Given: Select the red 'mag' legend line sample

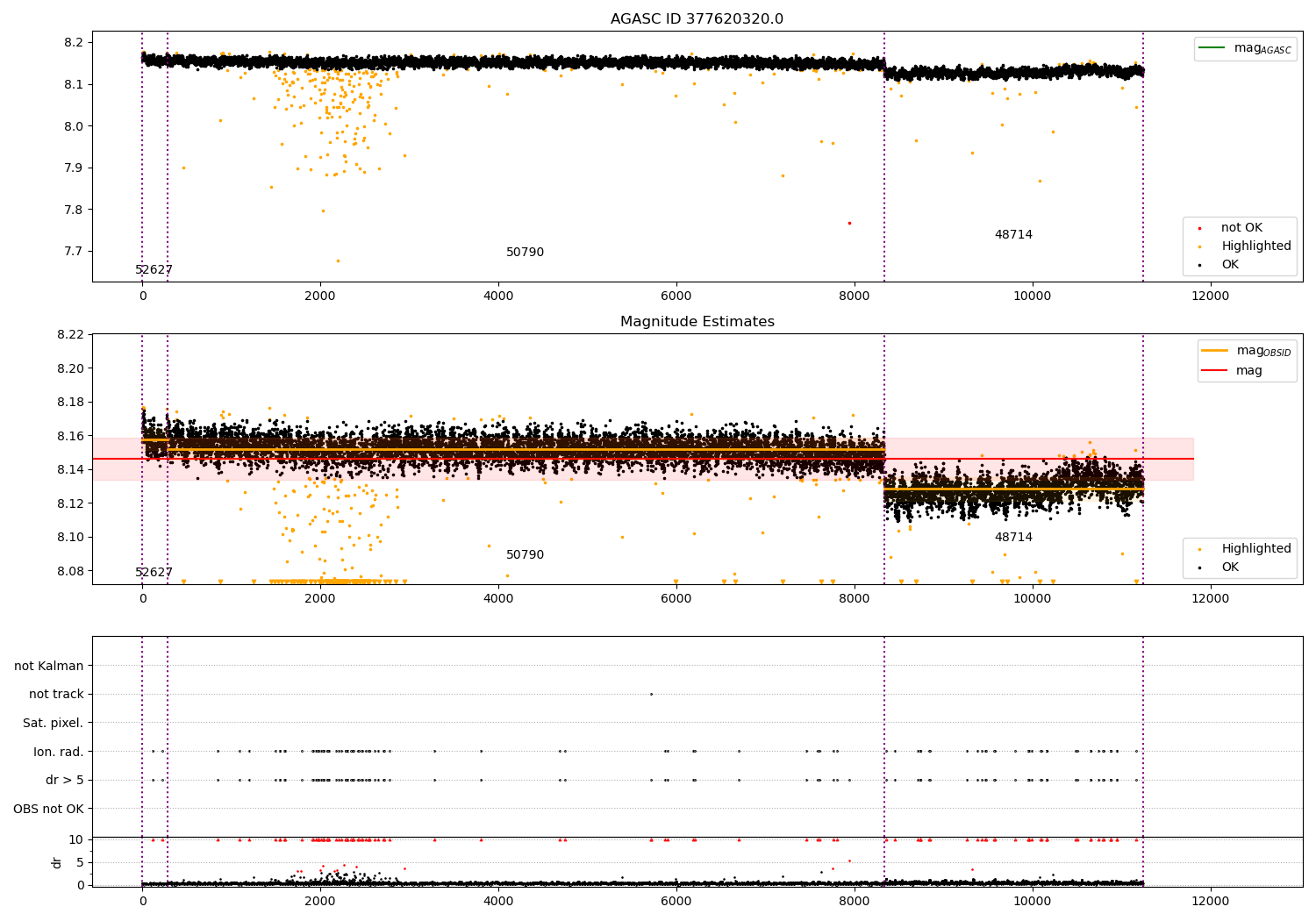Looking at the screenshot, I should [1215, 370].
